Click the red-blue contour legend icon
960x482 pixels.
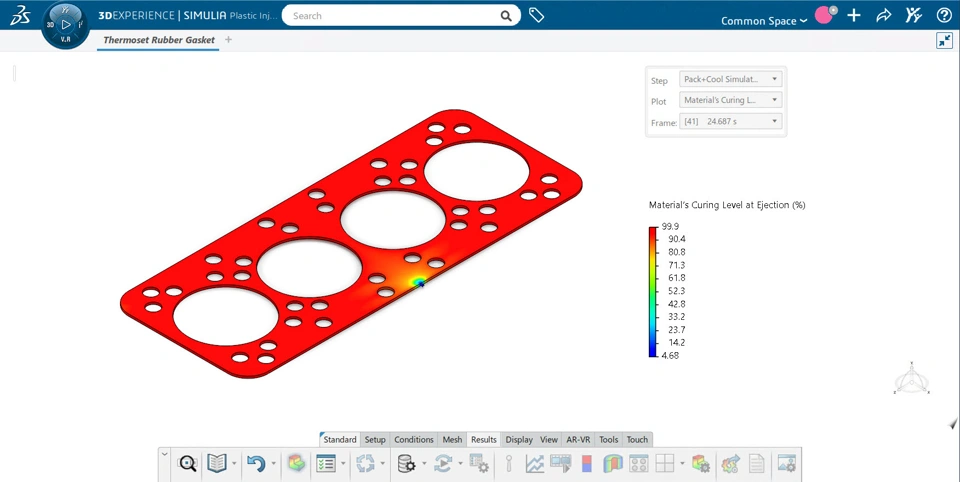pos(587,464)
